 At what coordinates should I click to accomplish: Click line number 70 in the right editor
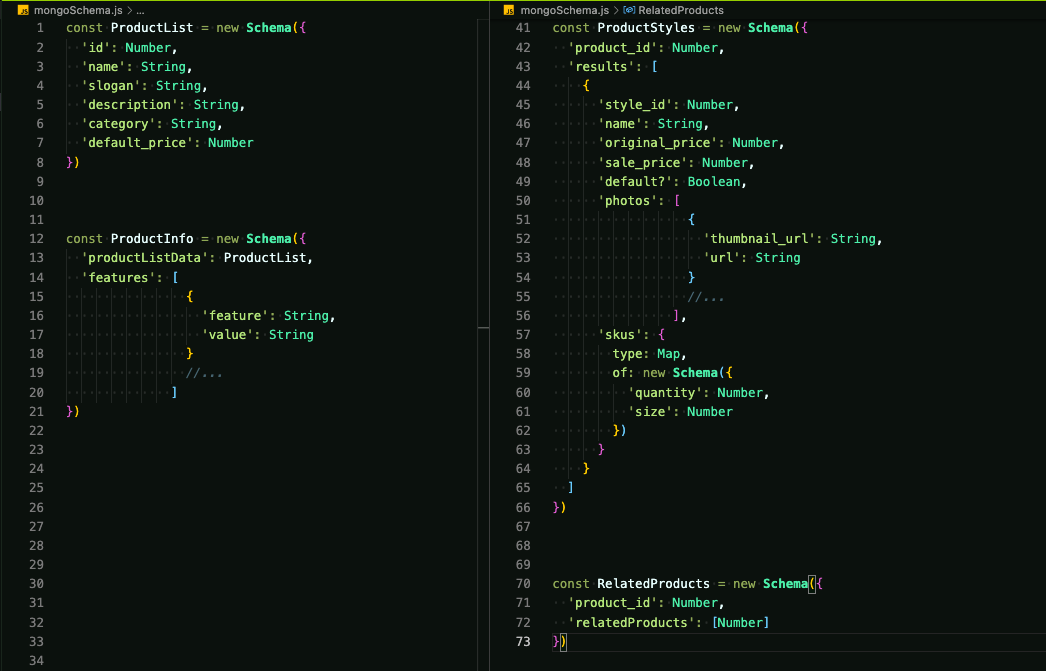pos(523,584)
